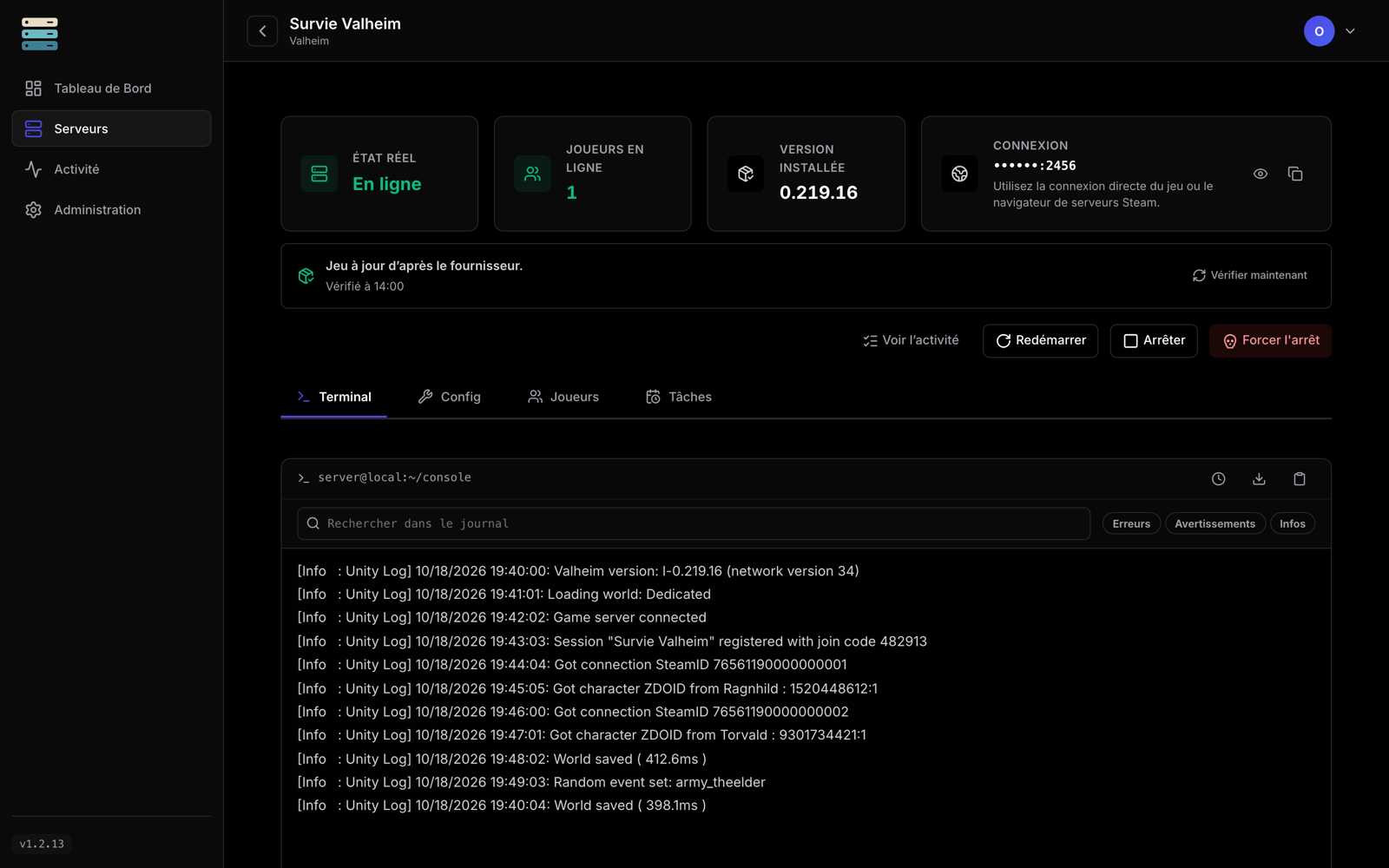Click the console history clock icon

(1219, 479)
